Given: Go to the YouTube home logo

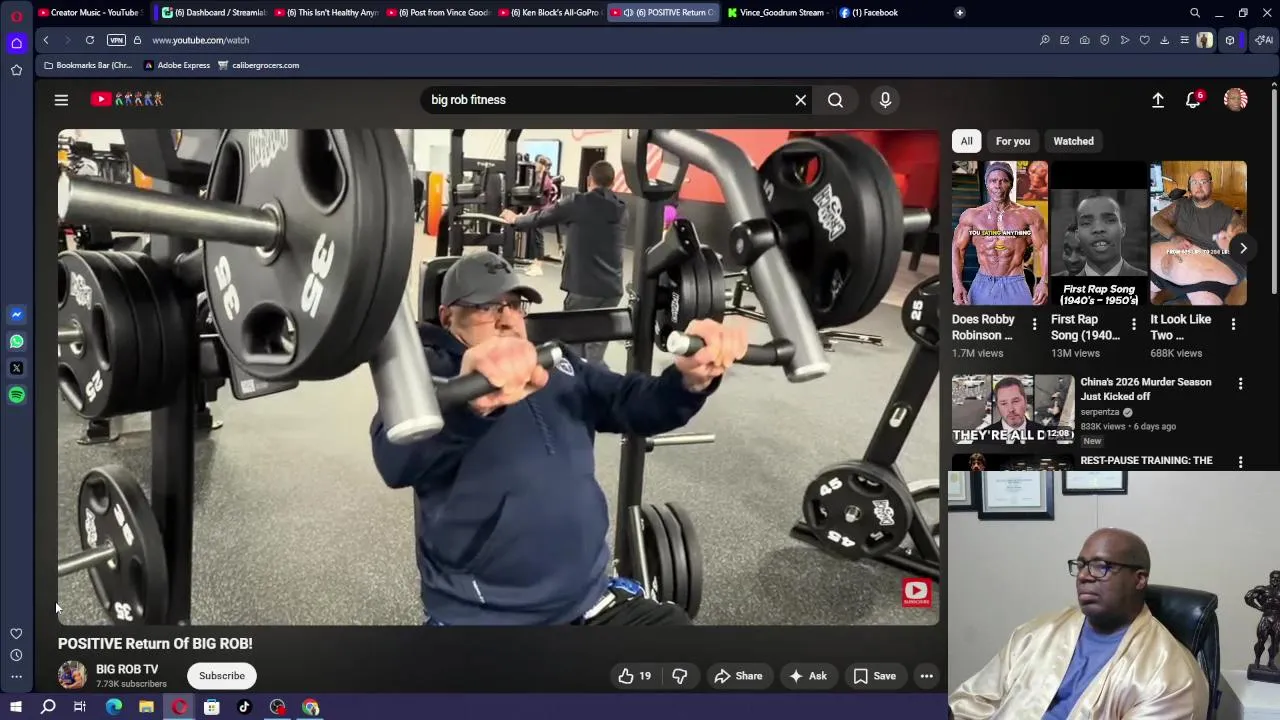Looking at the screenshot, I should pos(126,99).
